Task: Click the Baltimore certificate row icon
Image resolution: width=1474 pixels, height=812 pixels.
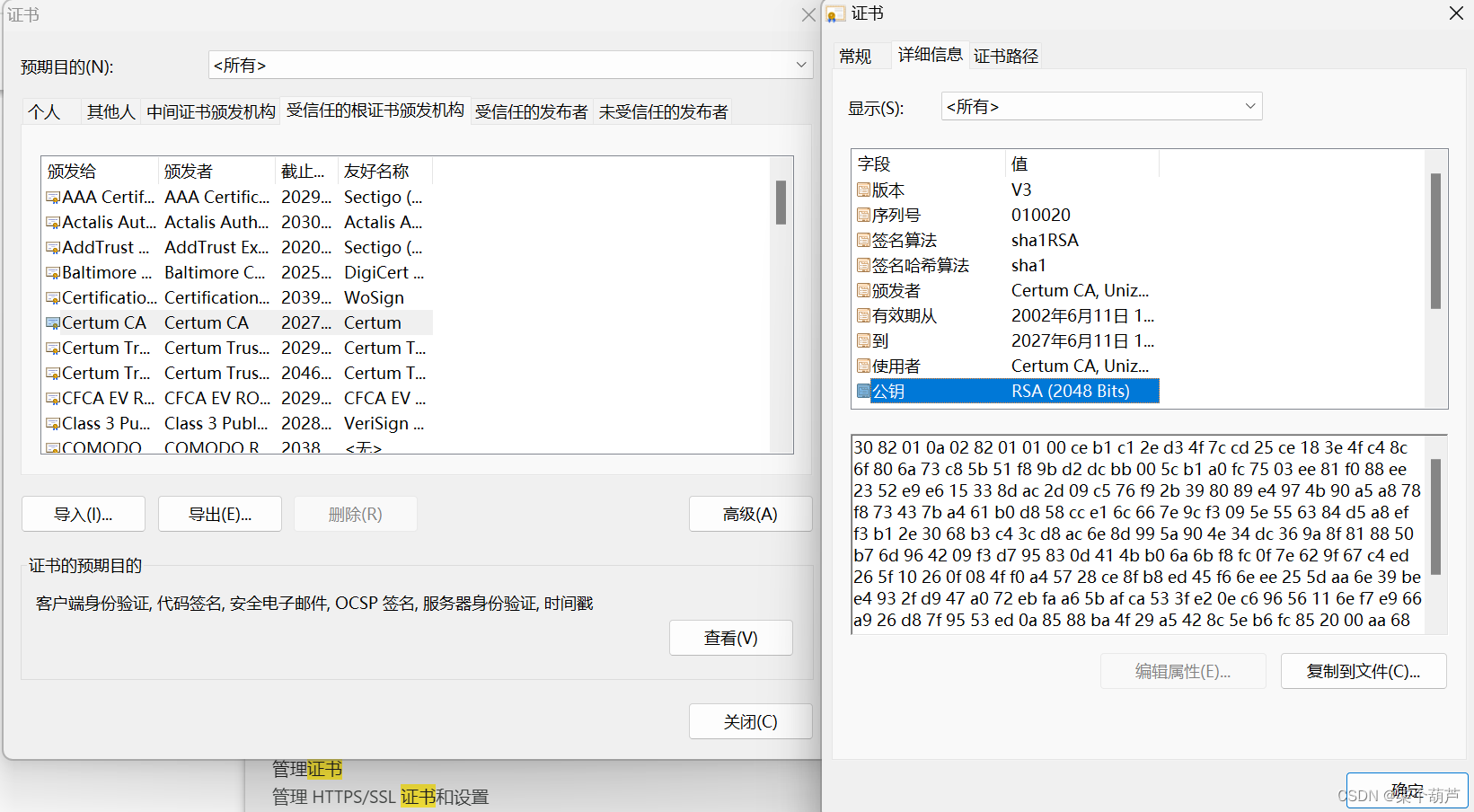Action: click(54, 273)
